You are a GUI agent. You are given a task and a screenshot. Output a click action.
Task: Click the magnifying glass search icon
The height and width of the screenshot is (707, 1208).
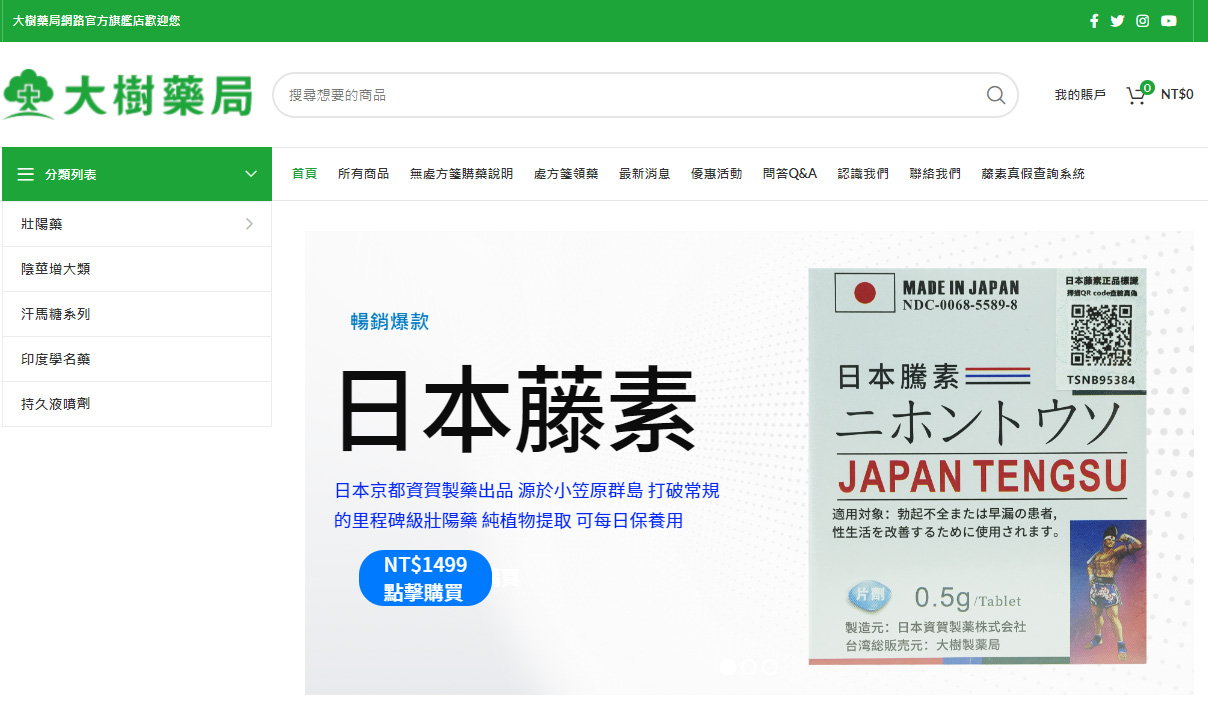pyautogui.click(x=995, y=94)
